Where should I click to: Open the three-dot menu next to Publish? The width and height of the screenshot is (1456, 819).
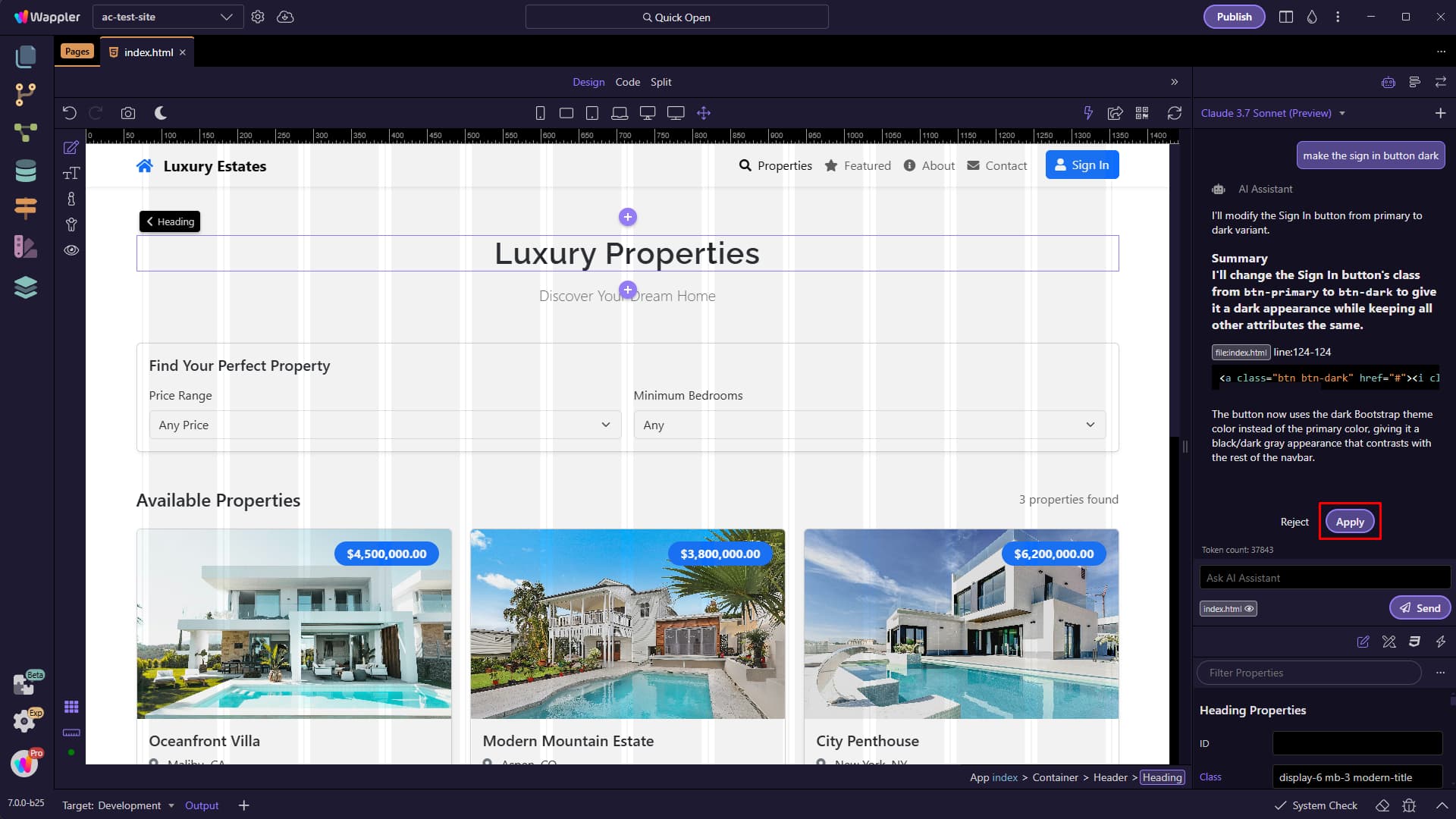pos(1338,17)
